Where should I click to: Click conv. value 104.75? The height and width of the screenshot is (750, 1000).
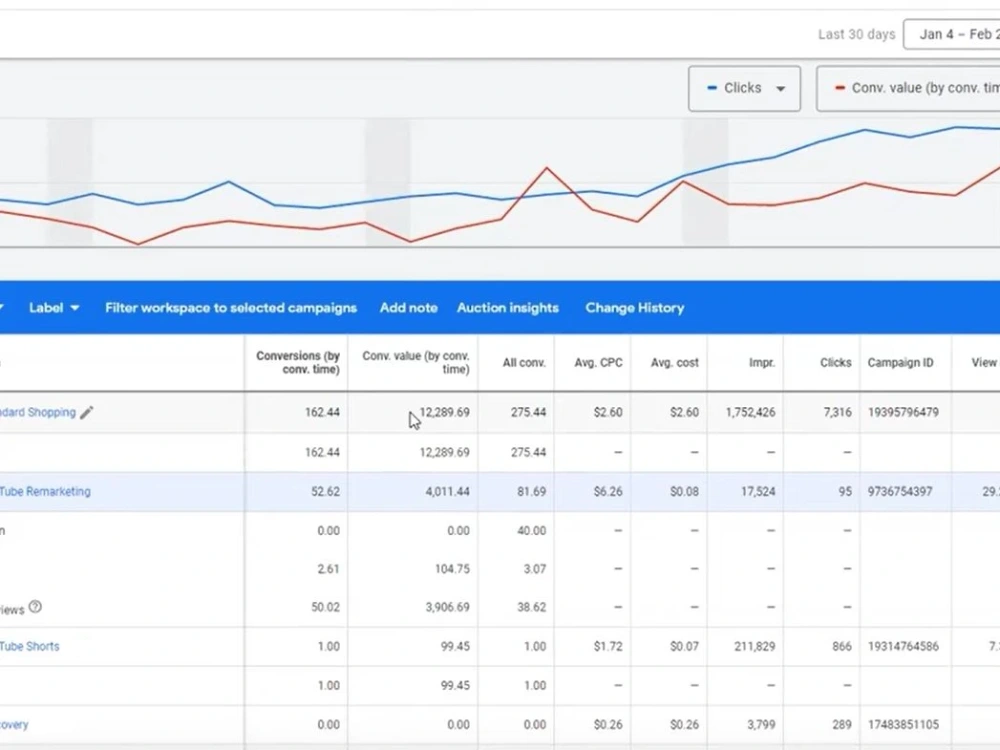coord(452,569)
